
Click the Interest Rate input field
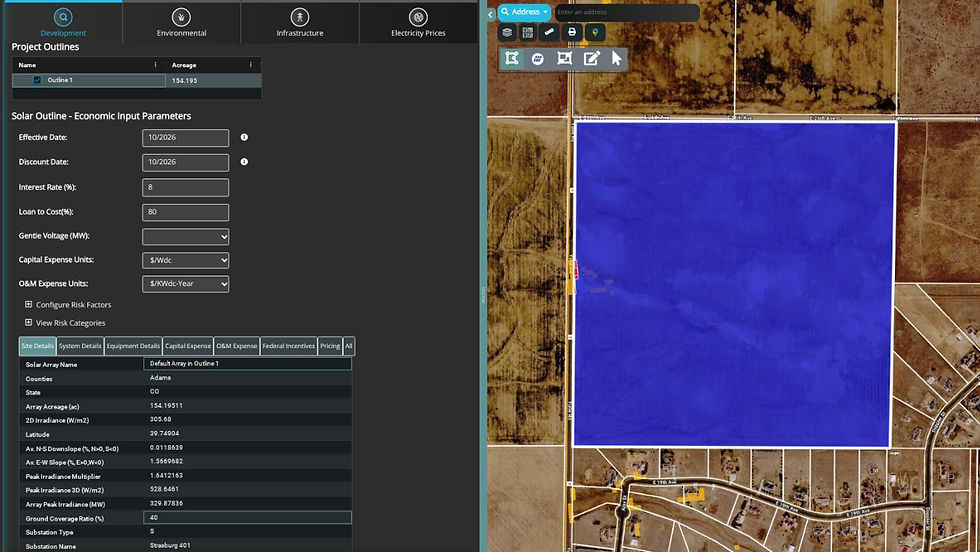pos(186,188)
